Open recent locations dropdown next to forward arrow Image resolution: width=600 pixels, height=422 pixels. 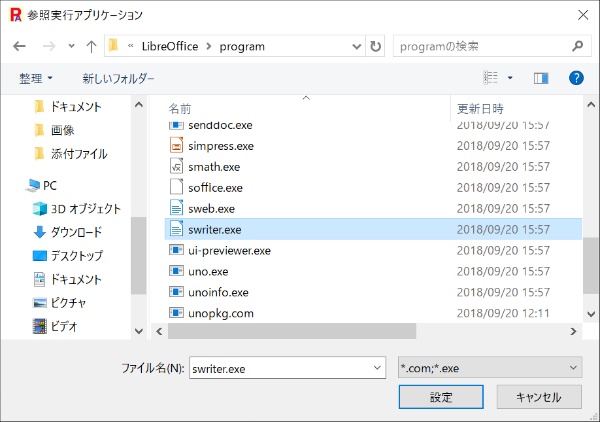point(71,46)
